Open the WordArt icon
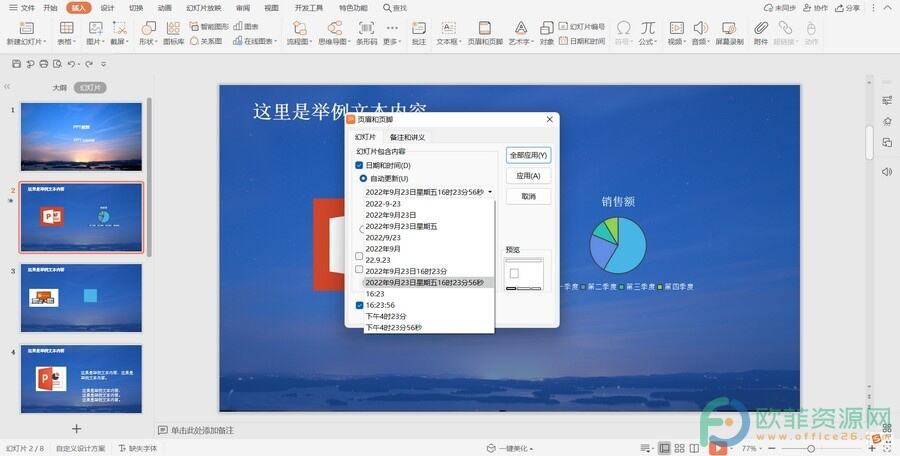This screenshot has height=456, width=900. 521,28
